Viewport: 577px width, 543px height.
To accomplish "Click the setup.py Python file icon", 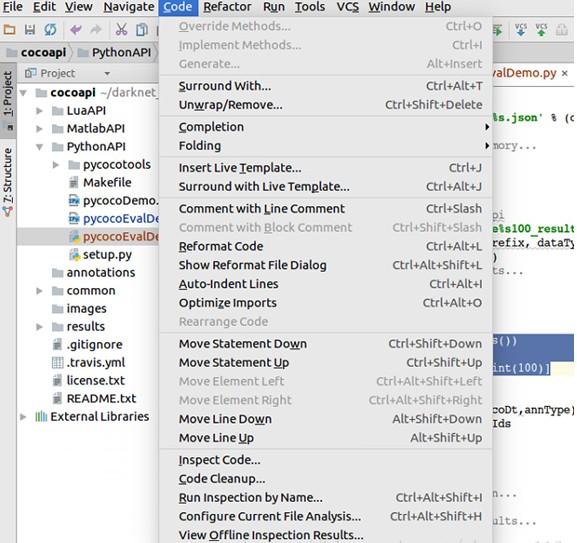I will [74, 255].
